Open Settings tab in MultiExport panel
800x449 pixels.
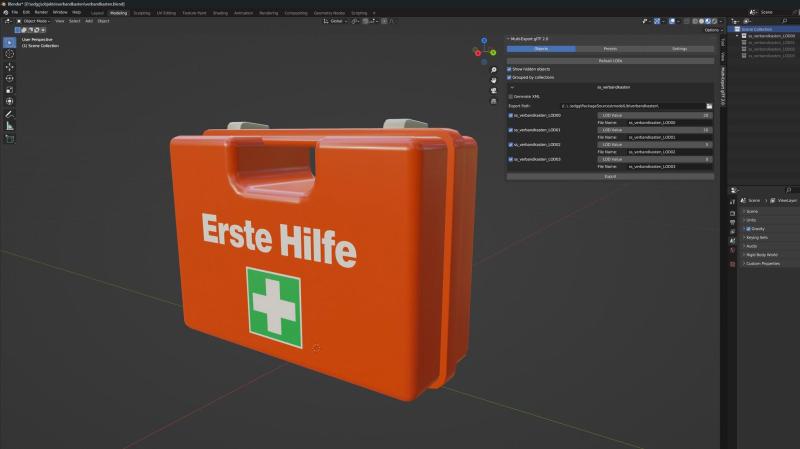tap(680, 49)
